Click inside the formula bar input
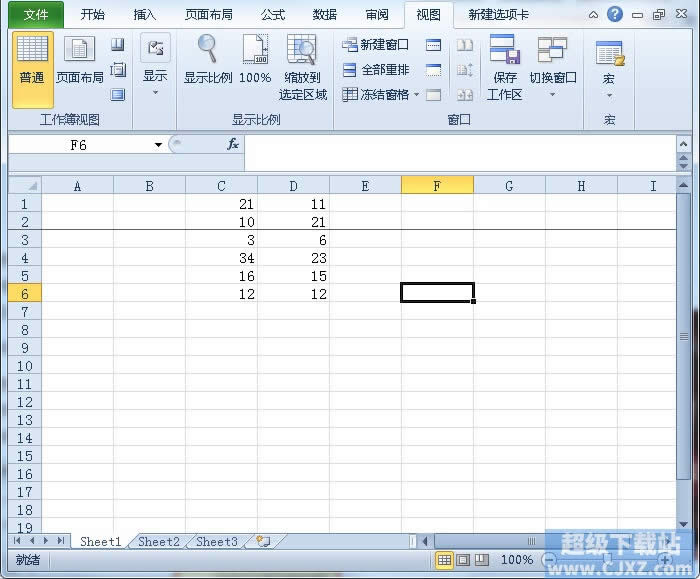 click(x=460, y=153)
